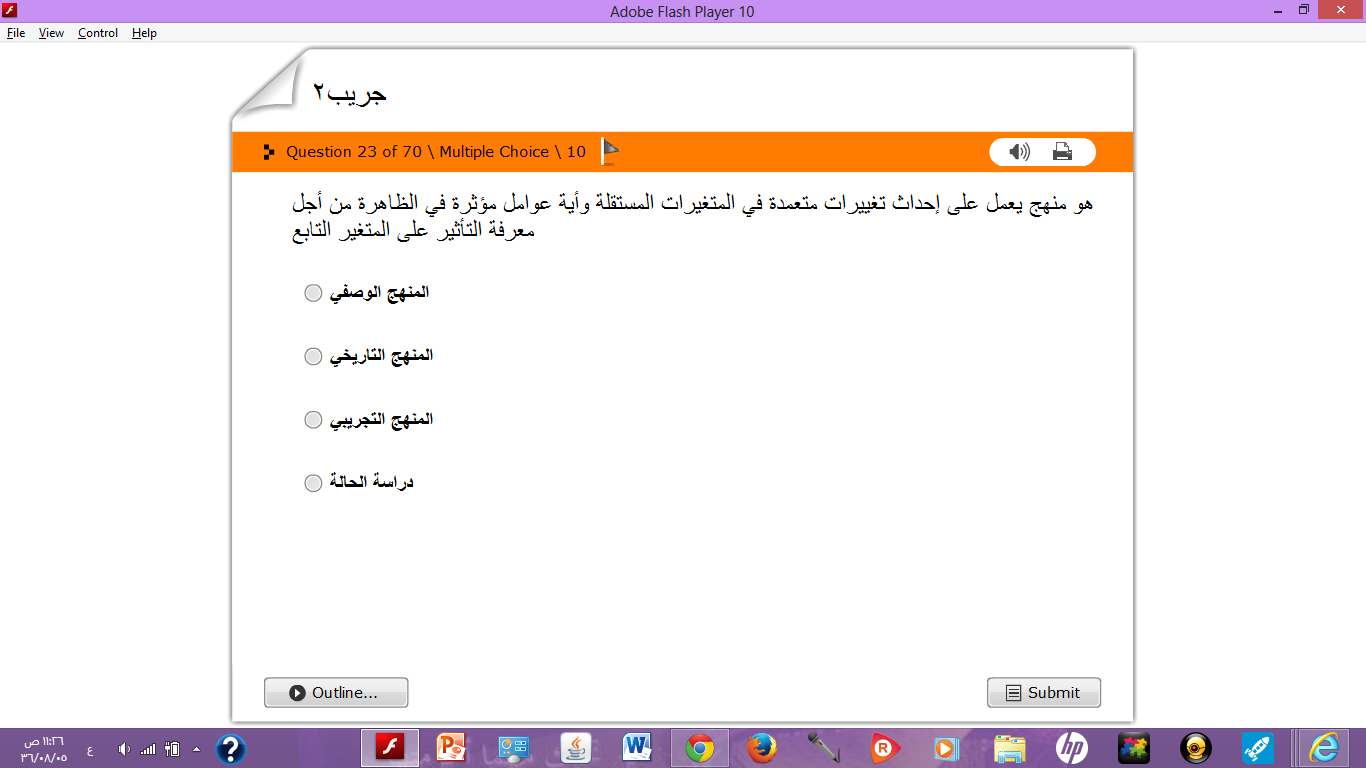Open the HP icon in taskbar
The image size is (1366, 768).
tap(1071, 748)
